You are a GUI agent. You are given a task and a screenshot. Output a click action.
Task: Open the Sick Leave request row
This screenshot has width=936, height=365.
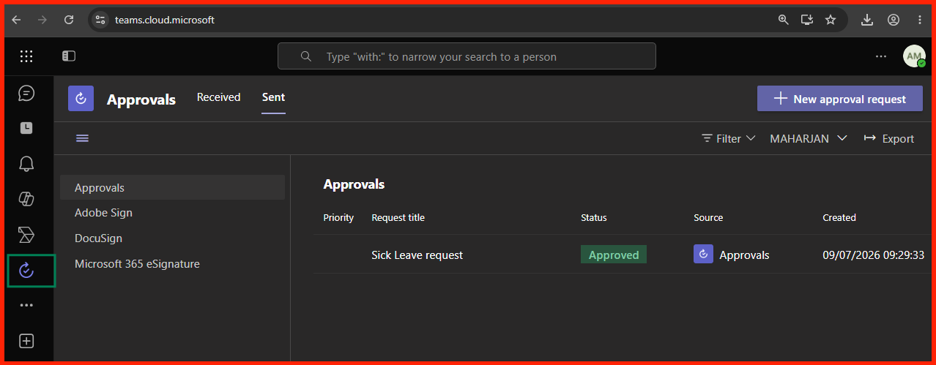coord(621,255)
